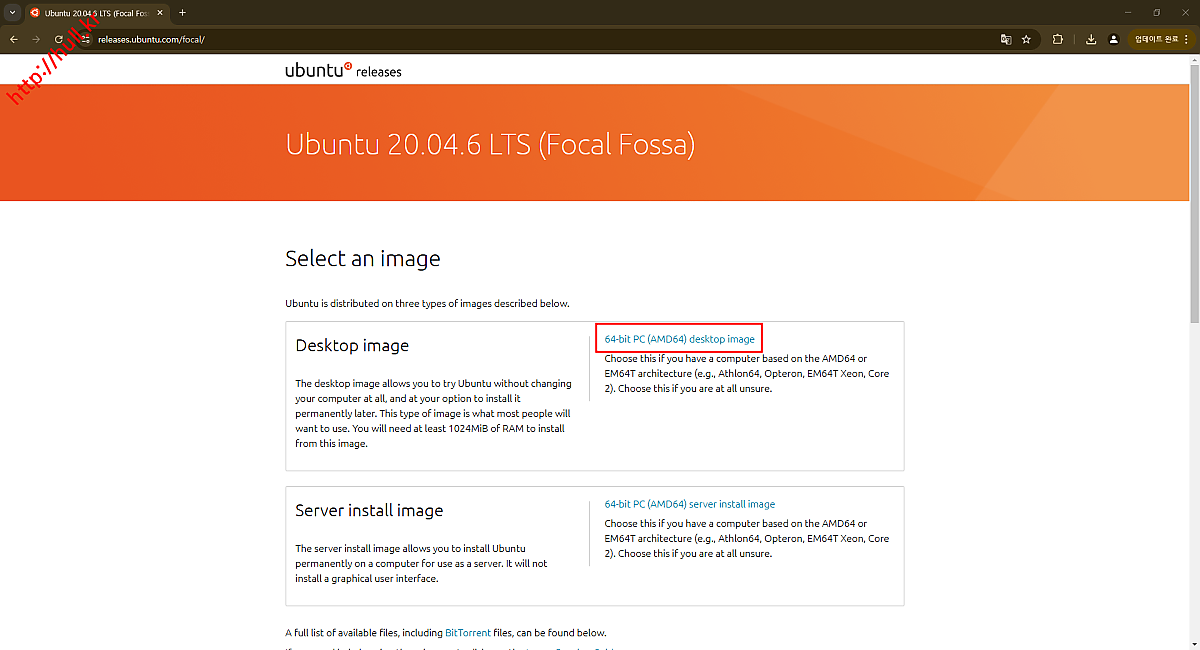The height and width of the screenshot is (650, 1200).
Task: Open 64-bit PC (AMD64) server install image link
Action: (x=690, y=504)
